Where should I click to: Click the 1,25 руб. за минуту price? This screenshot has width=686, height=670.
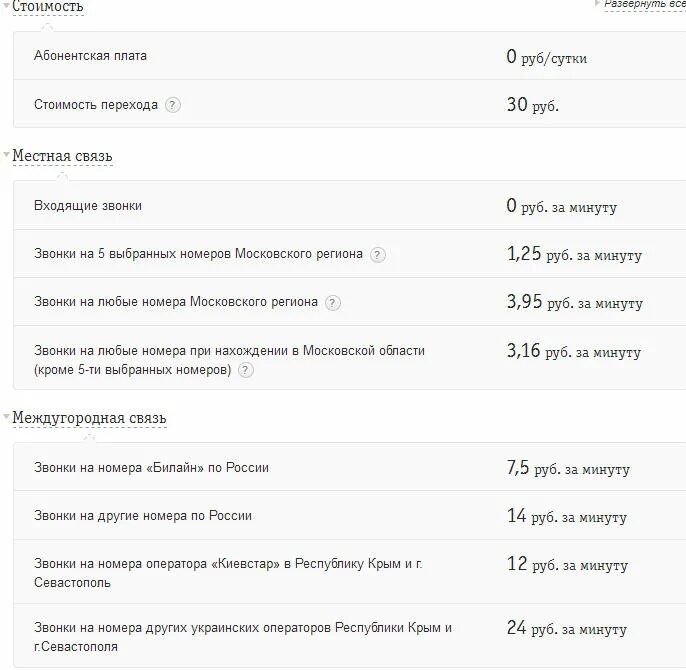click(x=573, y=254)
